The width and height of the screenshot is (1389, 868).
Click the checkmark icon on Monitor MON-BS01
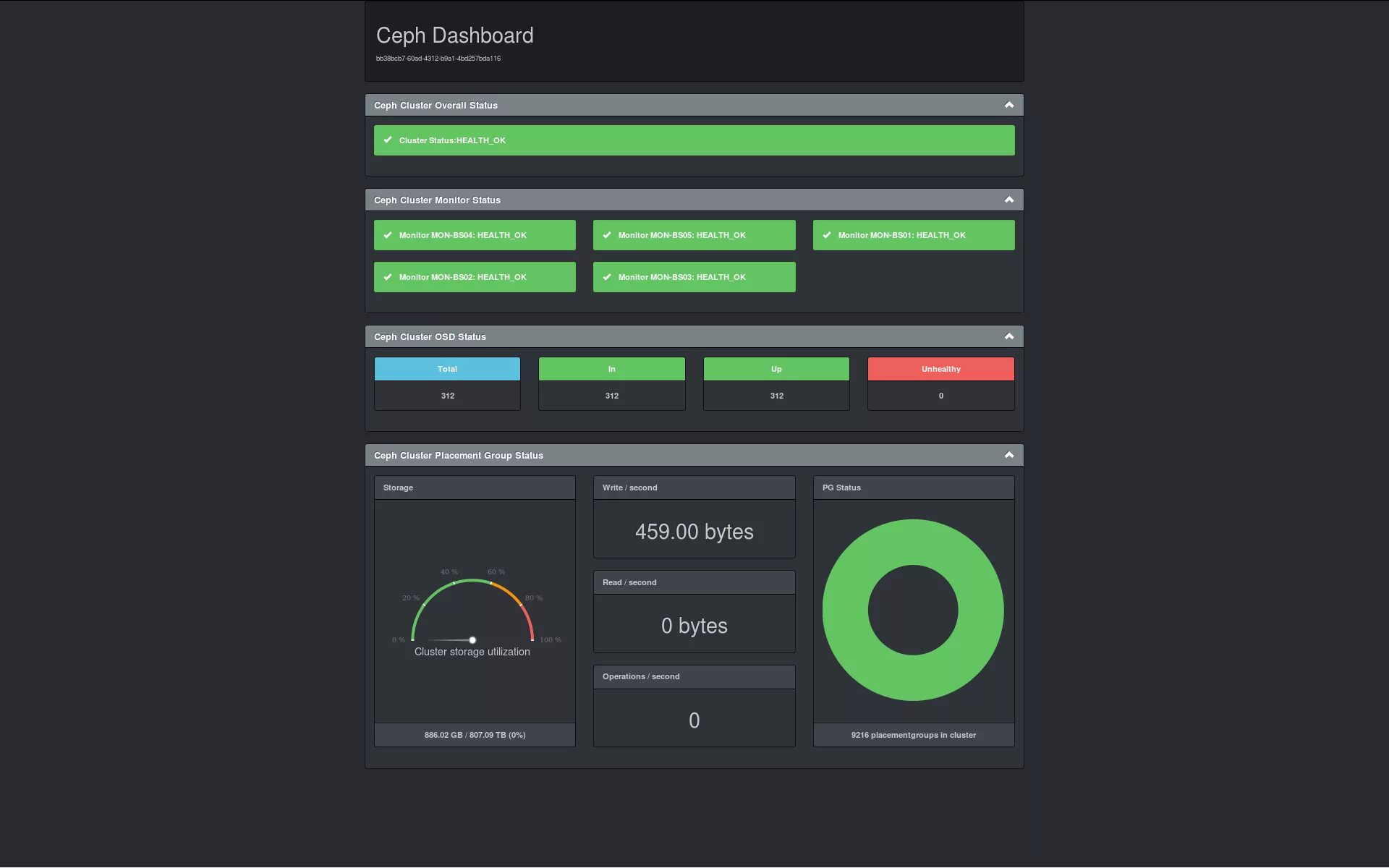(827, 235)
